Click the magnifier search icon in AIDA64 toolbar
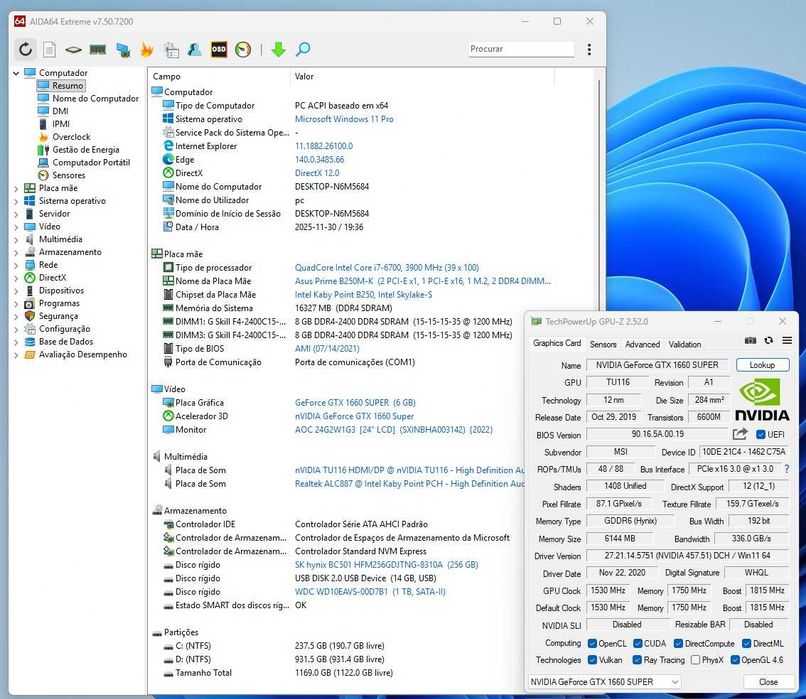Image resolution: width=806 pixels, height=699 pixels. (x=303, y=49)
